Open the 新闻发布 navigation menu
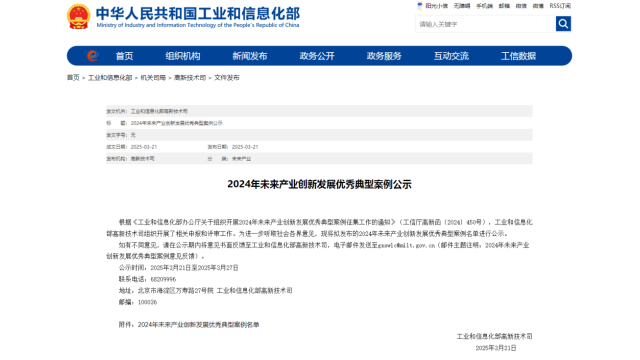640x360 pixels. 250,56
